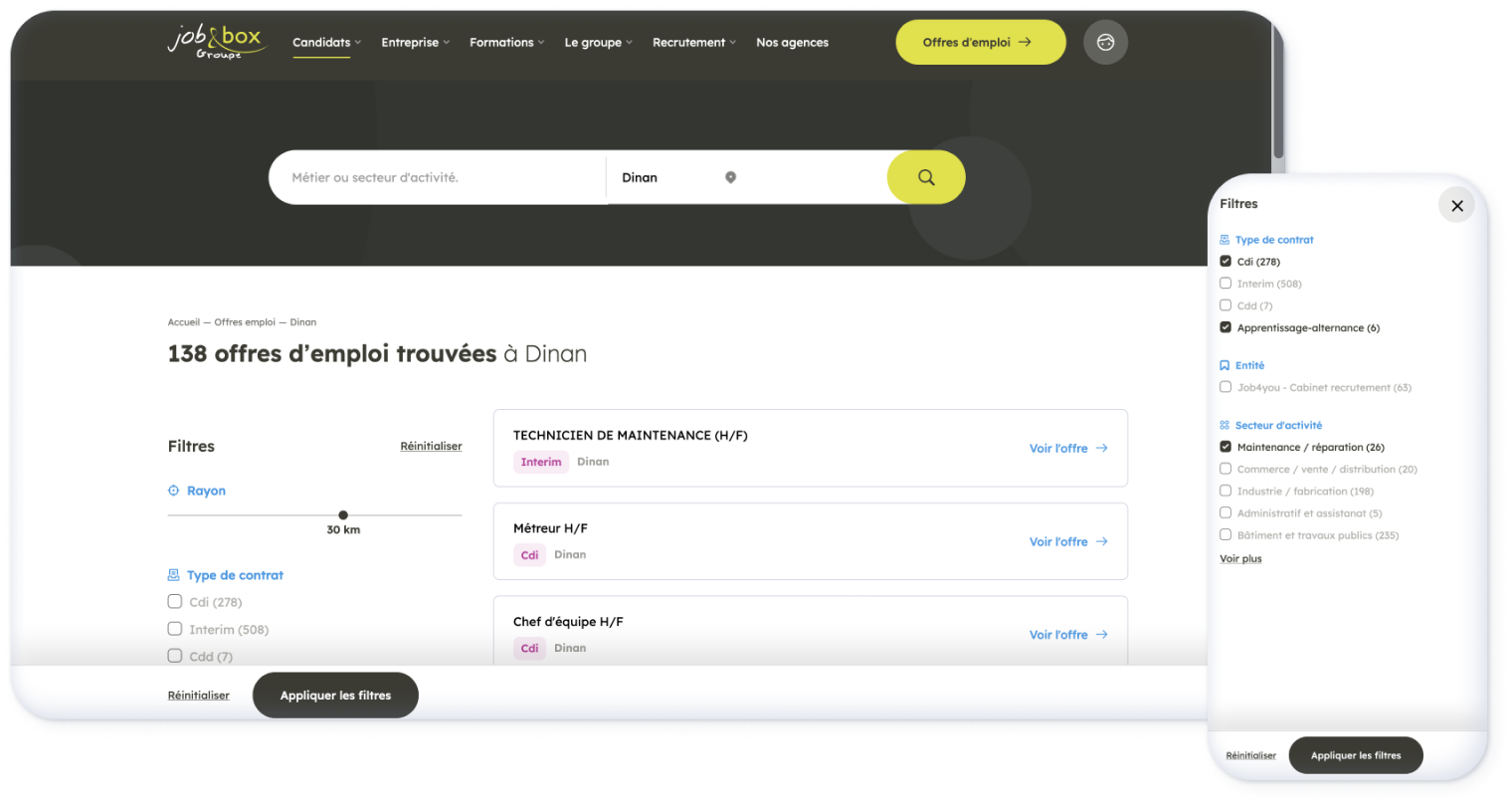
Task: Click the yellow magnifier search button
Action: 925,177
